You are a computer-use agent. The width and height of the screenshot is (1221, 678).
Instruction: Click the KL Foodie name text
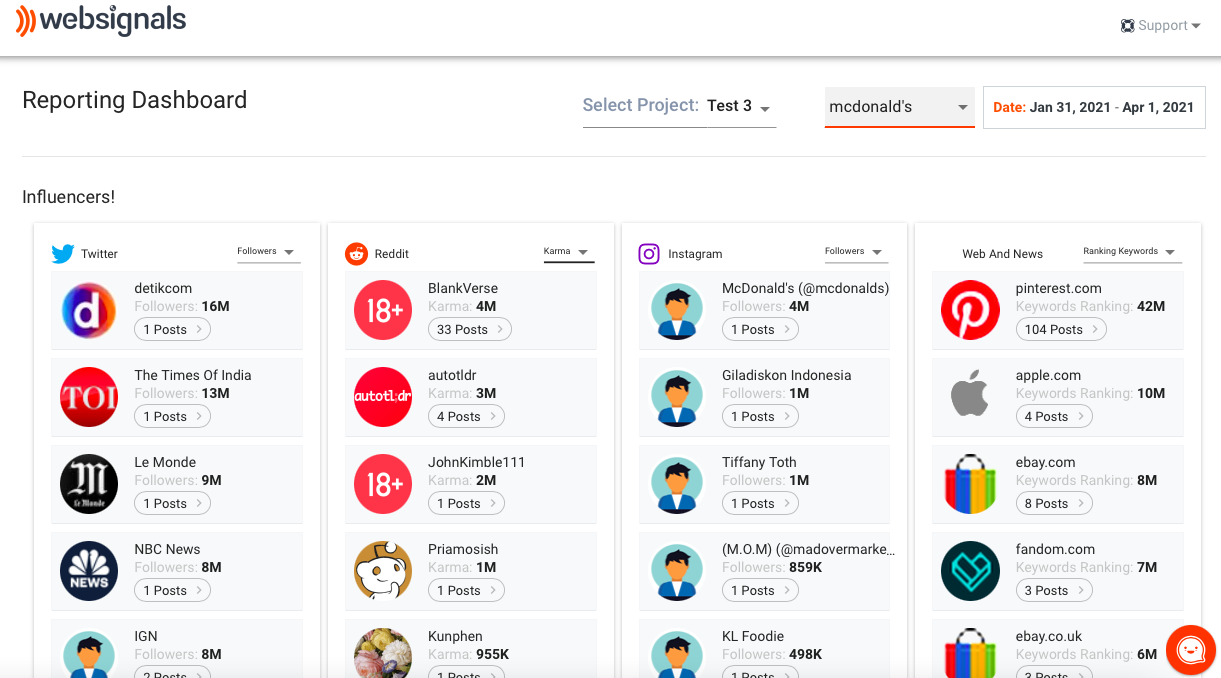pyautogui.click(x=753, y=636)
